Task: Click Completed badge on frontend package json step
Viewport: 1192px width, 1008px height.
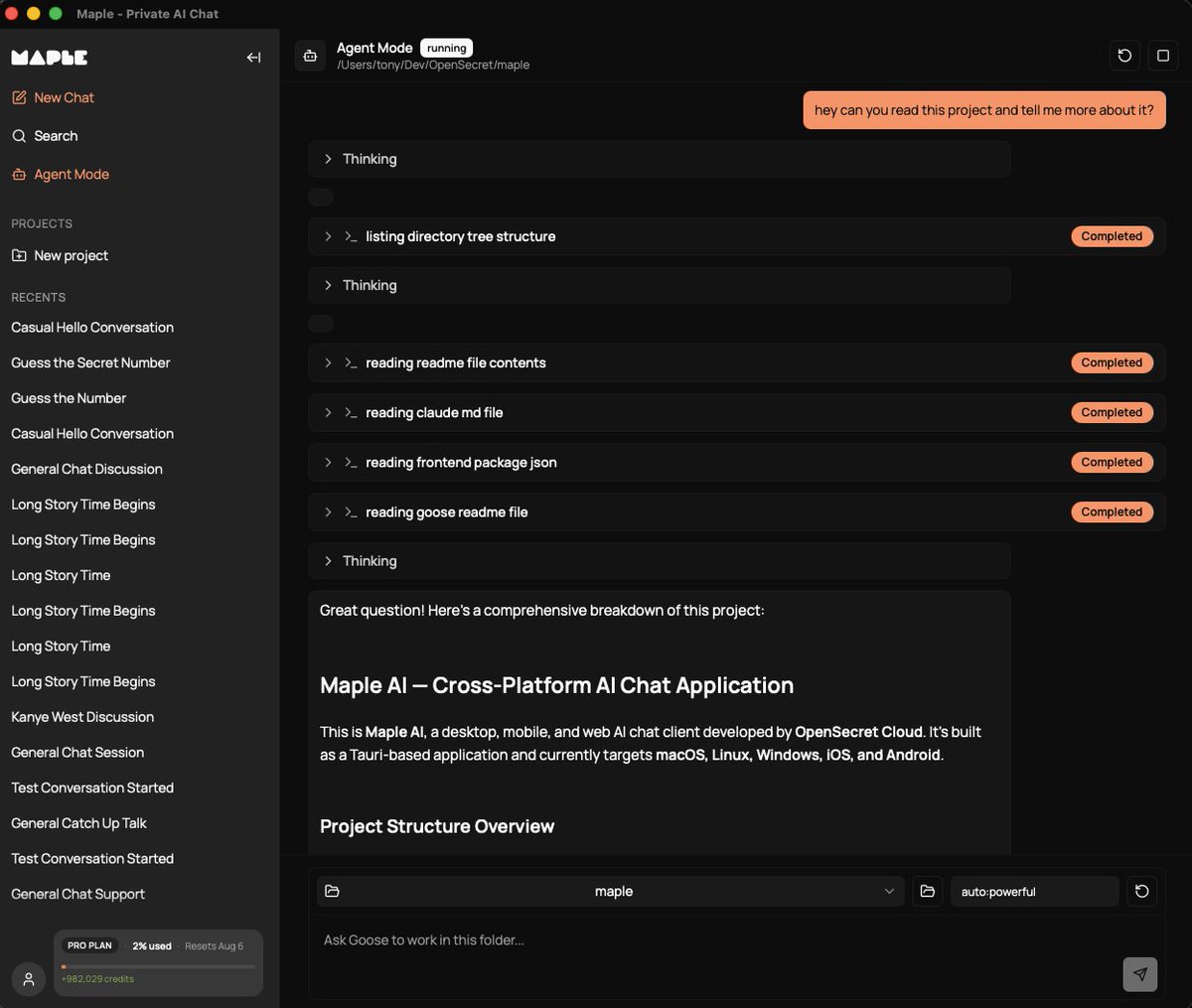Action: [x=1112, y=462]
